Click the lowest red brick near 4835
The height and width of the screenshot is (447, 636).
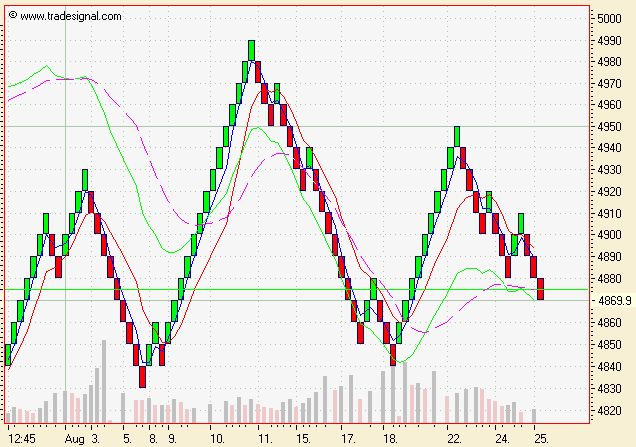(x=142, y=377)
